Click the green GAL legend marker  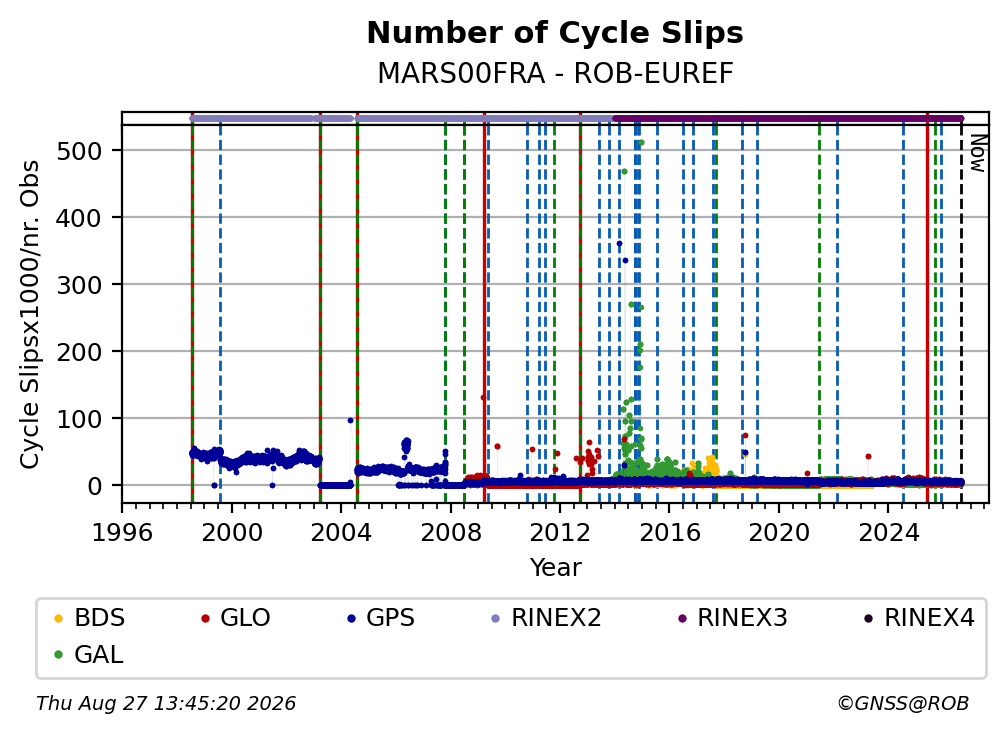[58, 655]
